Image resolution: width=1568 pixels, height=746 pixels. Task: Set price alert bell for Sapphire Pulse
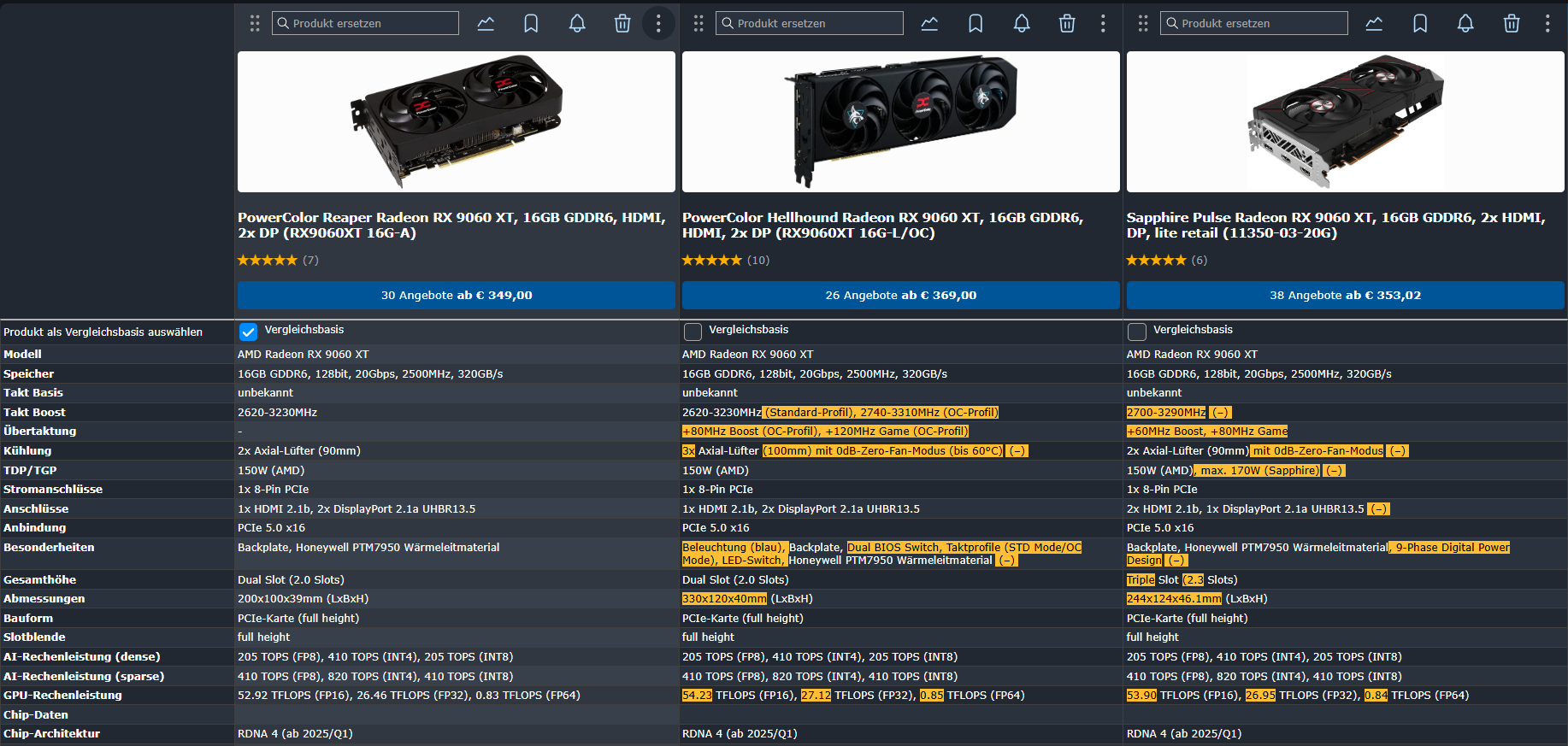click(x=1465, y=23)
